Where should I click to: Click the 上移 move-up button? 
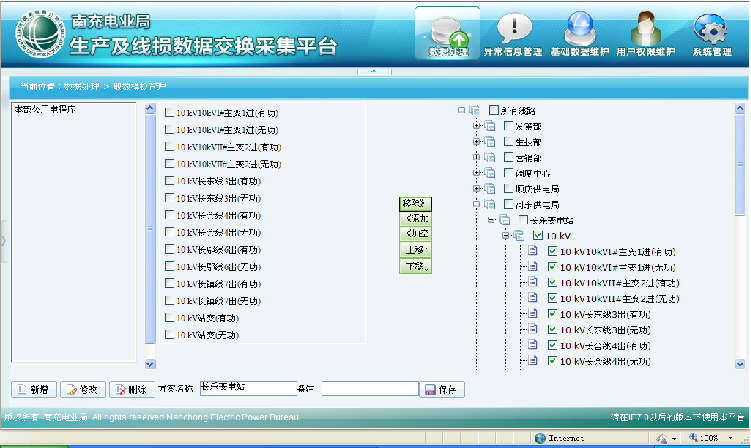click(416, 250)
